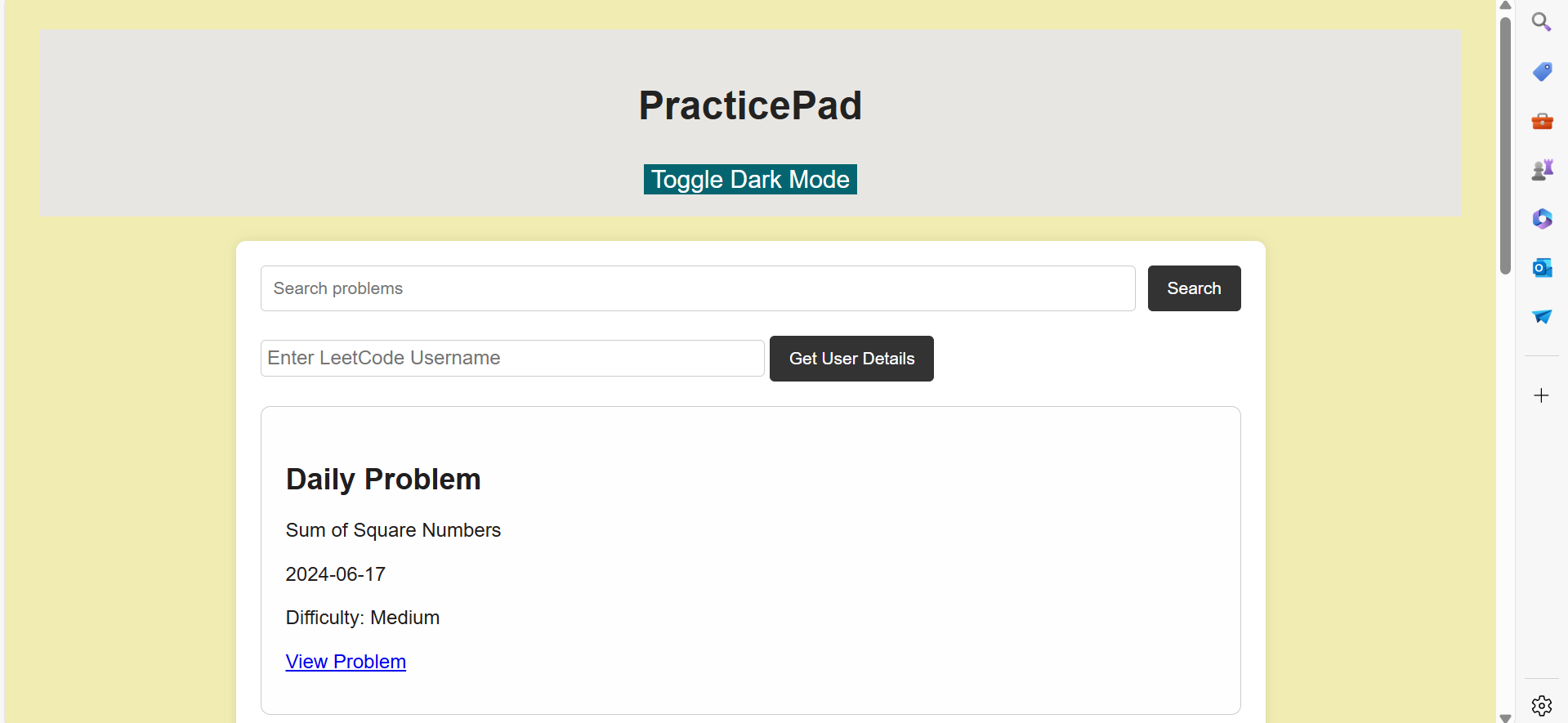Open the Games sidebar panel
This screenshot has height=723, width=1568.
pos(1541,169)
